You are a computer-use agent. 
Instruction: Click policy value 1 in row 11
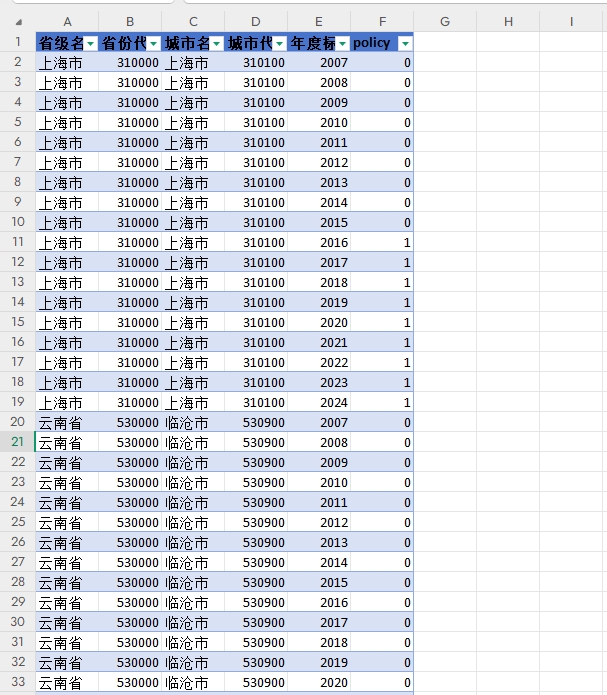(382, 242)
